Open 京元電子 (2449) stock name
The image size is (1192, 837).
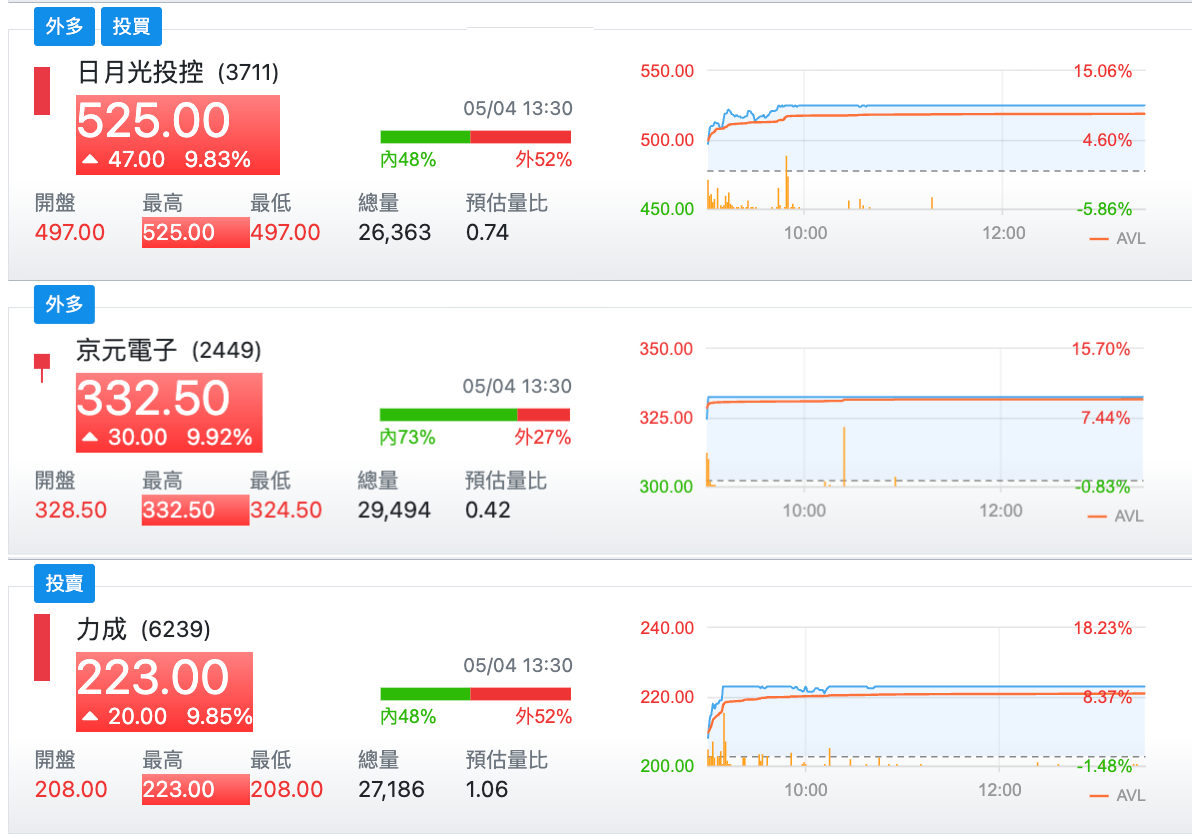click(x=169, y=350)
